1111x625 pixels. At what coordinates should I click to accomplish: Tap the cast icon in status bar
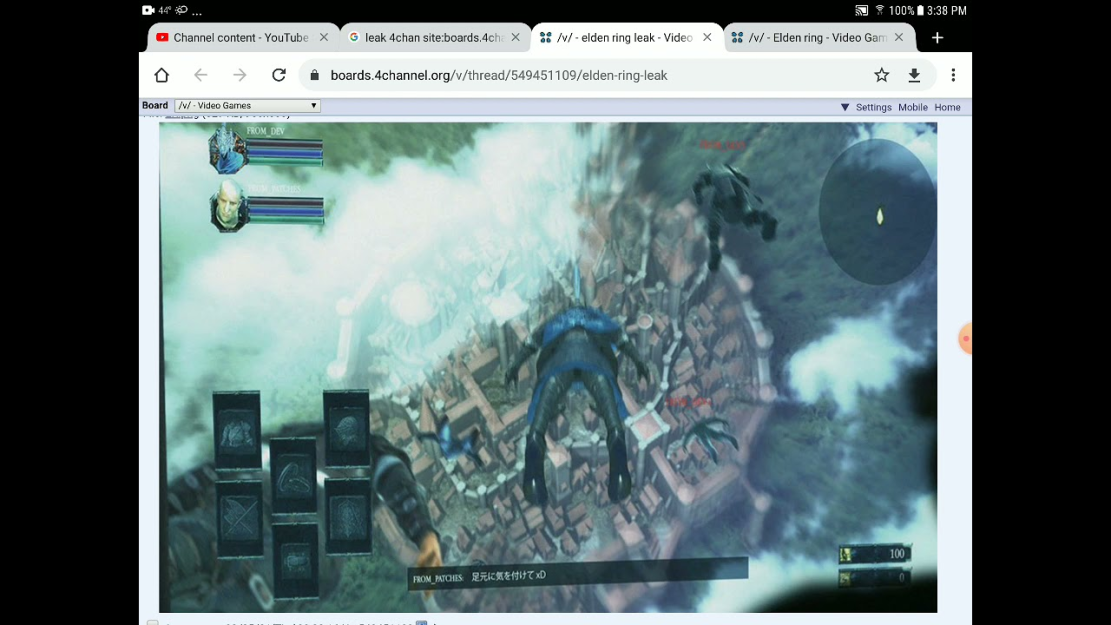click(861, 10)
